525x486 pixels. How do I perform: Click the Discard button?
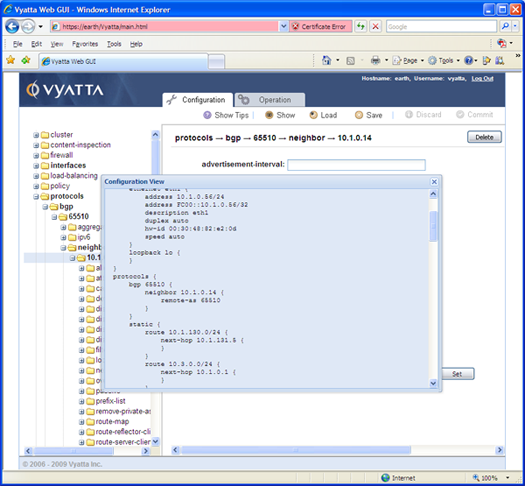pos(423,115)
